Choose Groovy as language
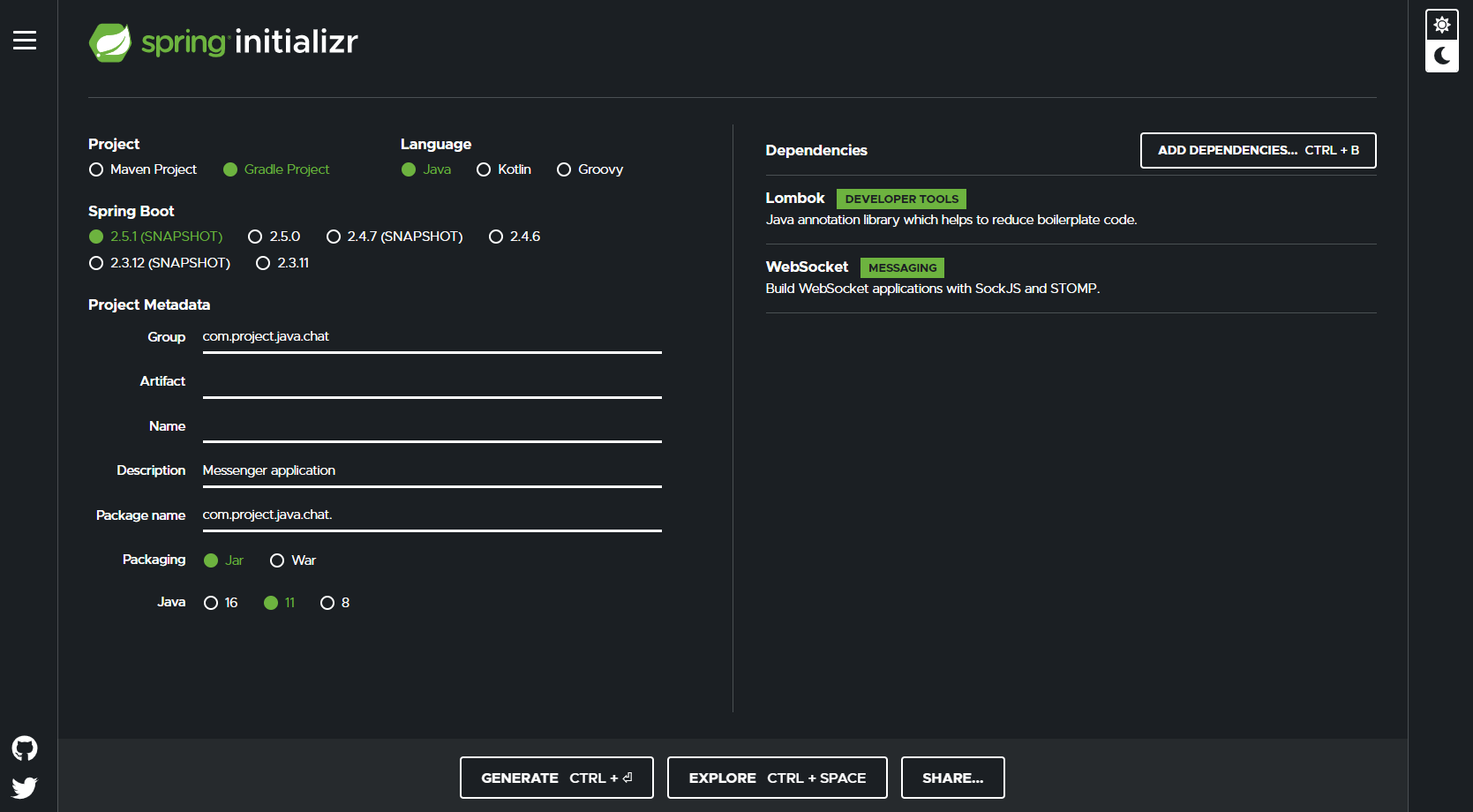This screenshot has height=812, width=1473. tap(590, 169)
